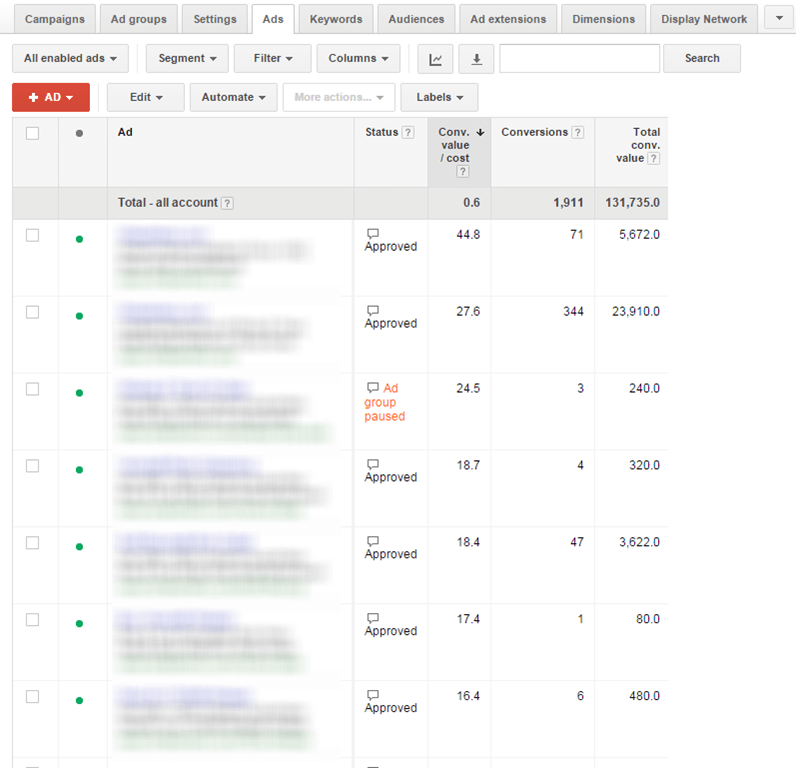Click the download report icon
The width and height of the screenshot is (796, 768).
[476, 59]
